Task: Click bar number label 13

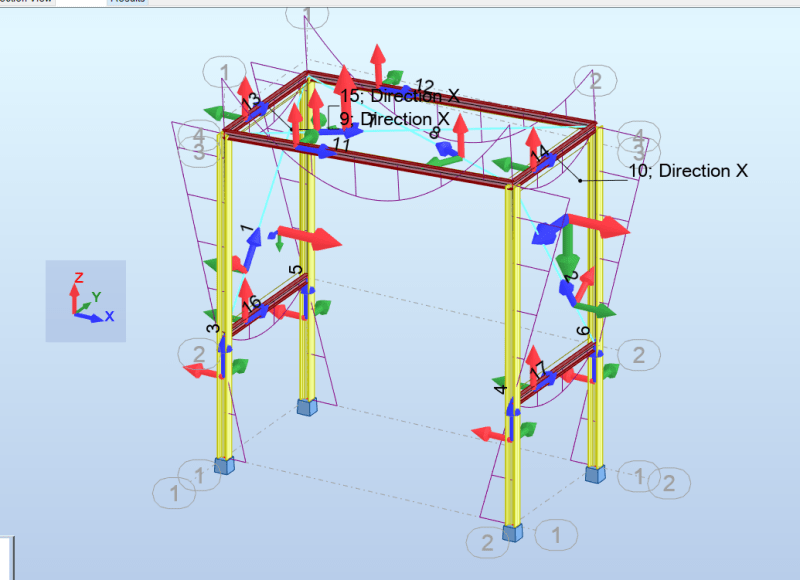Action: (251, 102)
